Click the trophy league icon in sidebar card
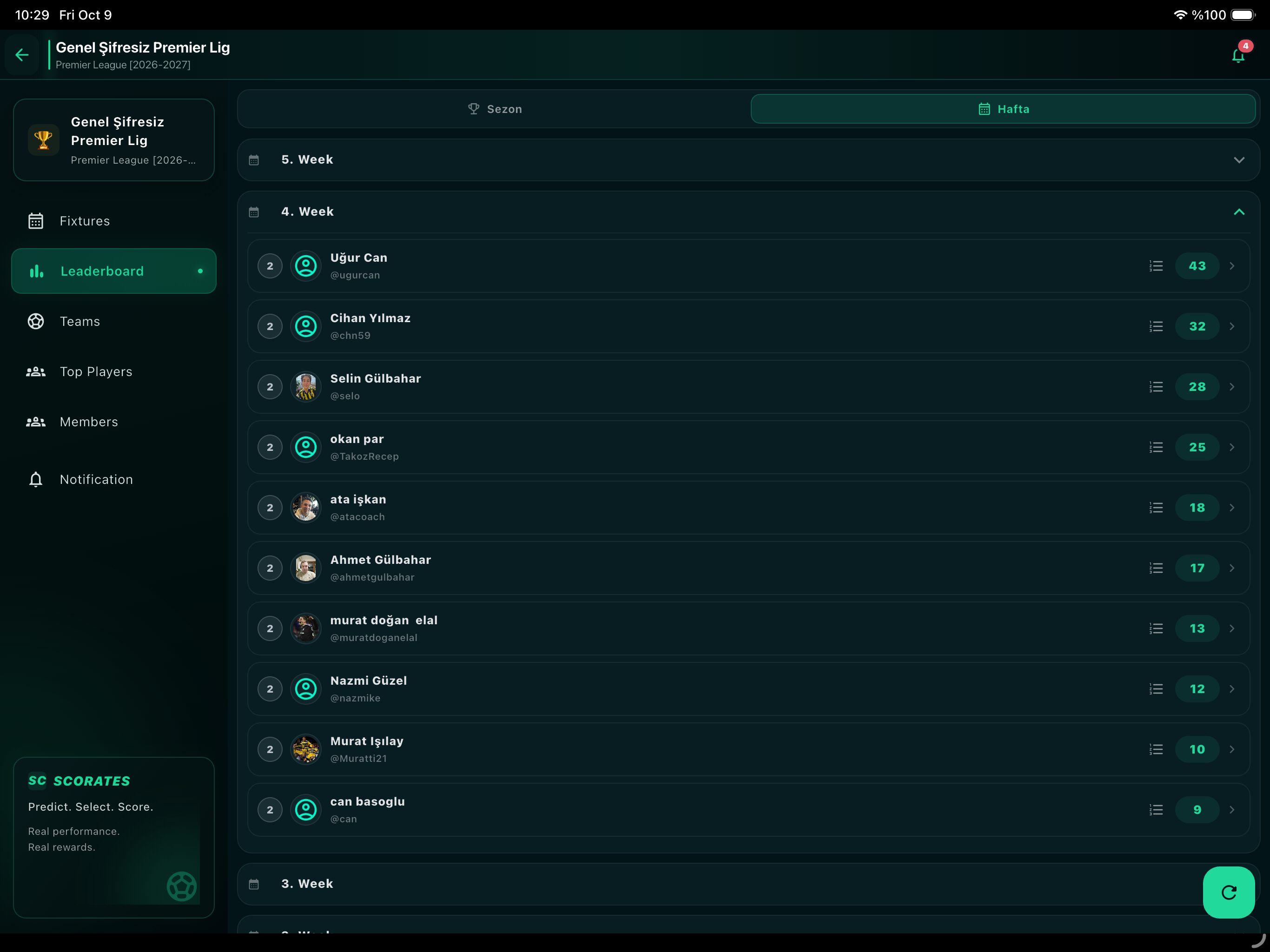 [x=43, y=139]
